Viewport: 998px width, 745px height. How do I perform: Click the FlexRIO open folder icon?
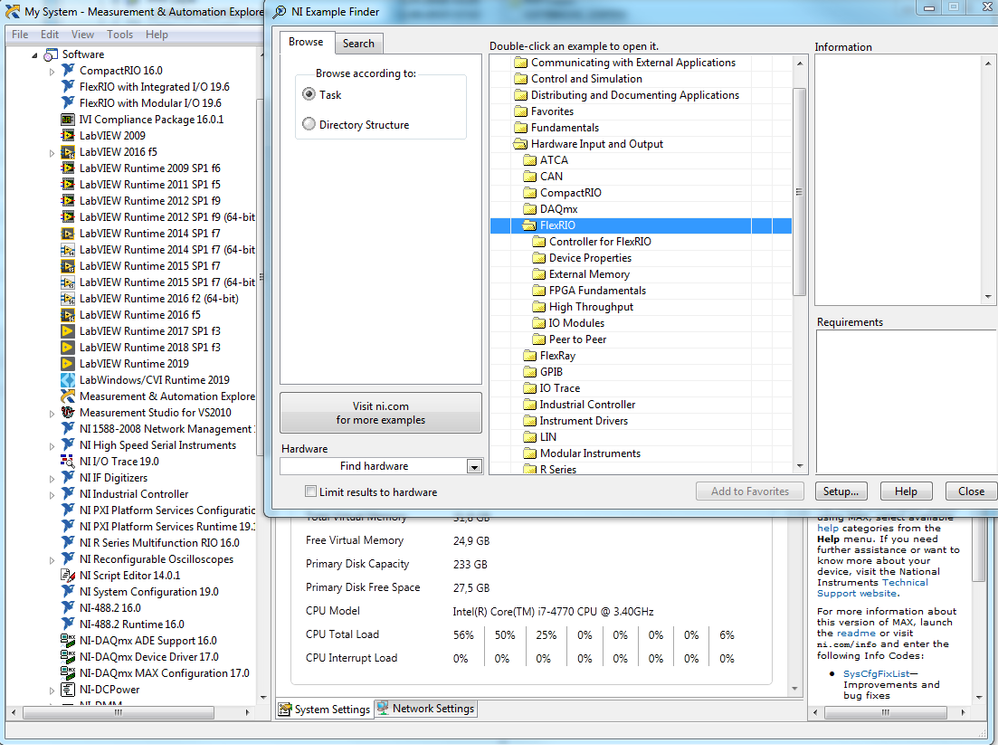click(529, 225)
